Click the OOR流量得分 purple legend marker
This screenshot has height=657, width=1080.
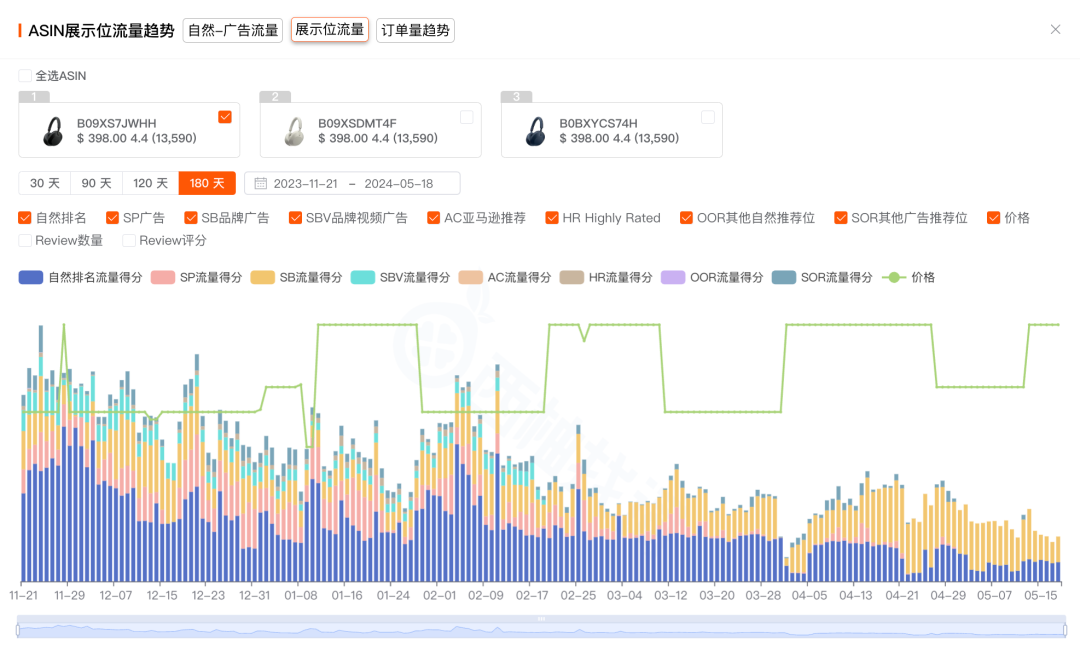pyautogui.click(x=674, y=278)
